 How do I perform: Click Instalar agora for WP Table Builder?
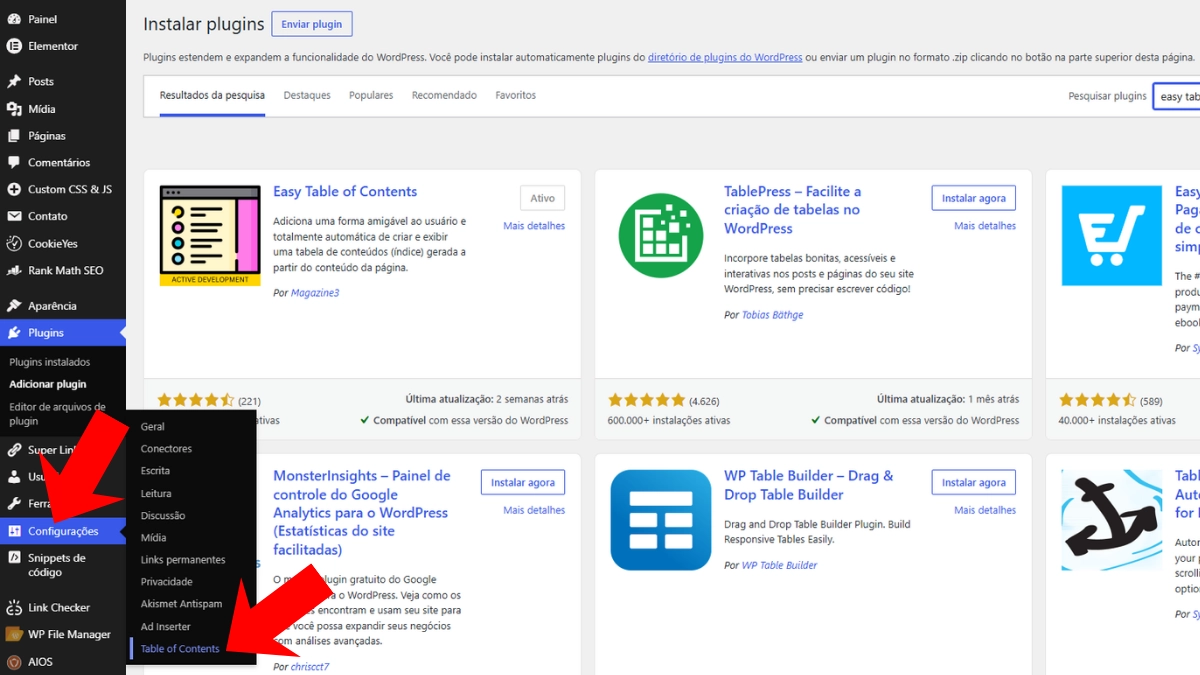[x=973, y=482]
